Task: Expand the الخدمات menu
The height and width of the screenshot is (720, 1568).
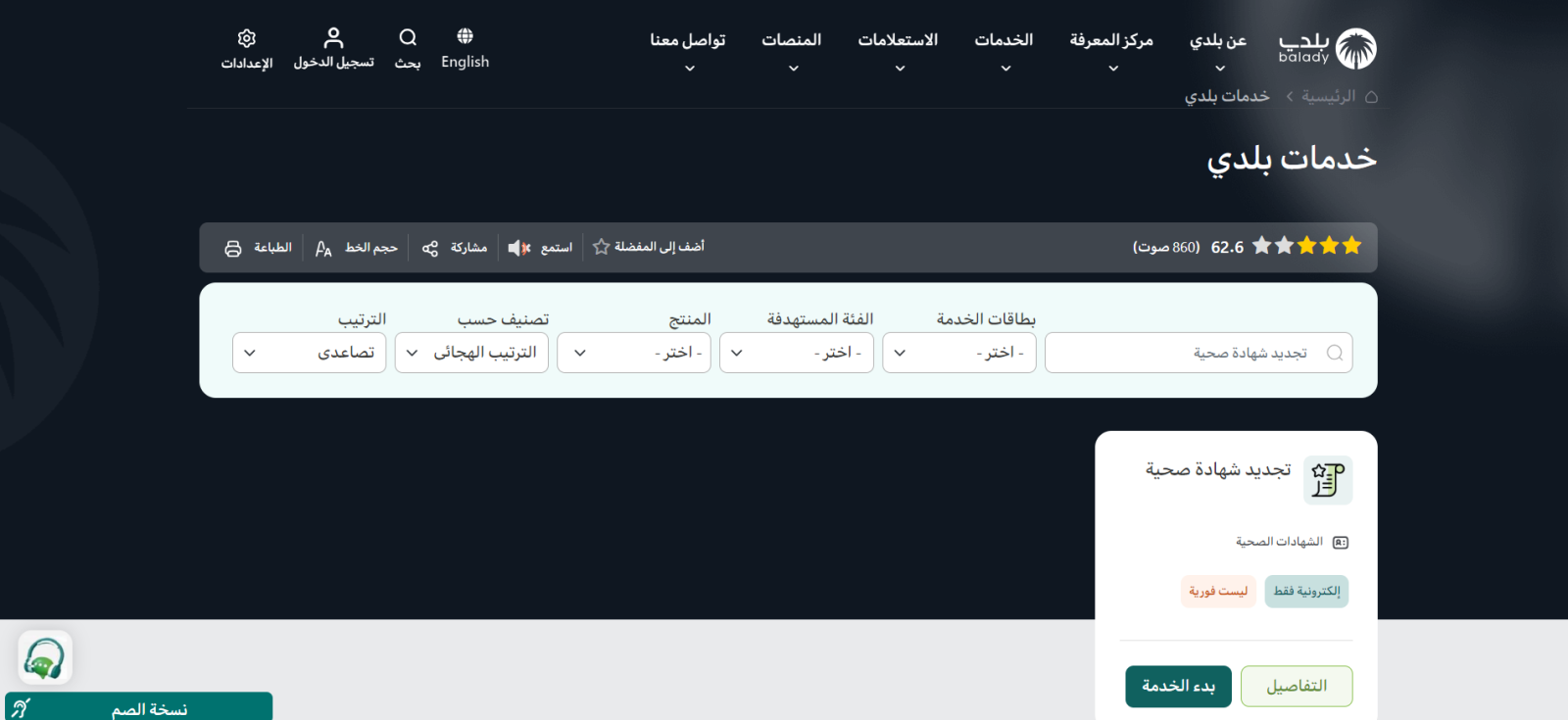Action: 1004,51
